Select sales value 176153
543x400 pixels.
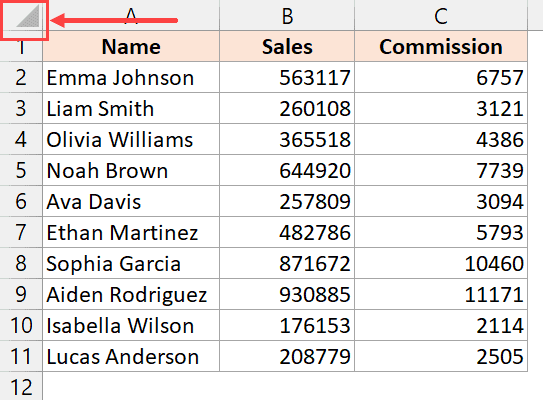287,325
